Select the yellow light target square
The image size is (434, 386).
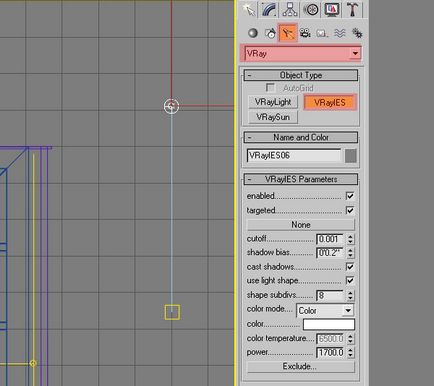[172, 312]
